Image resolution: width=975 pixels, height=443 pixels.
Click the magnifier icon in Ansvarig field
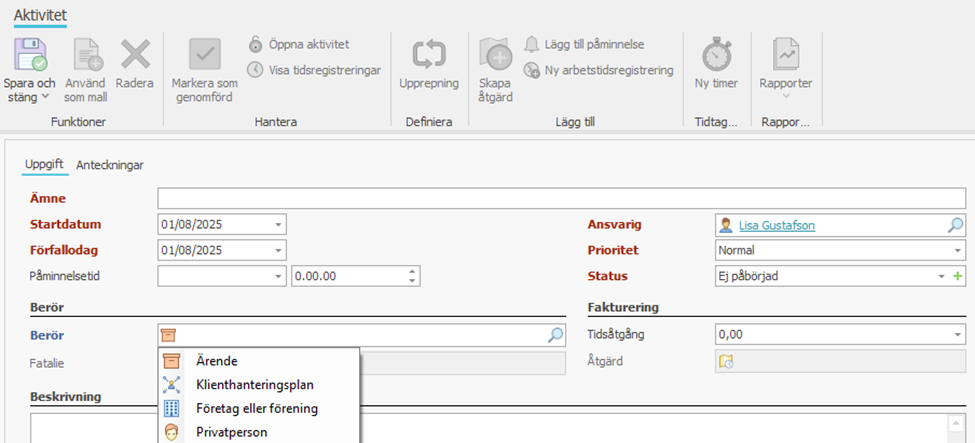(956, 225)
